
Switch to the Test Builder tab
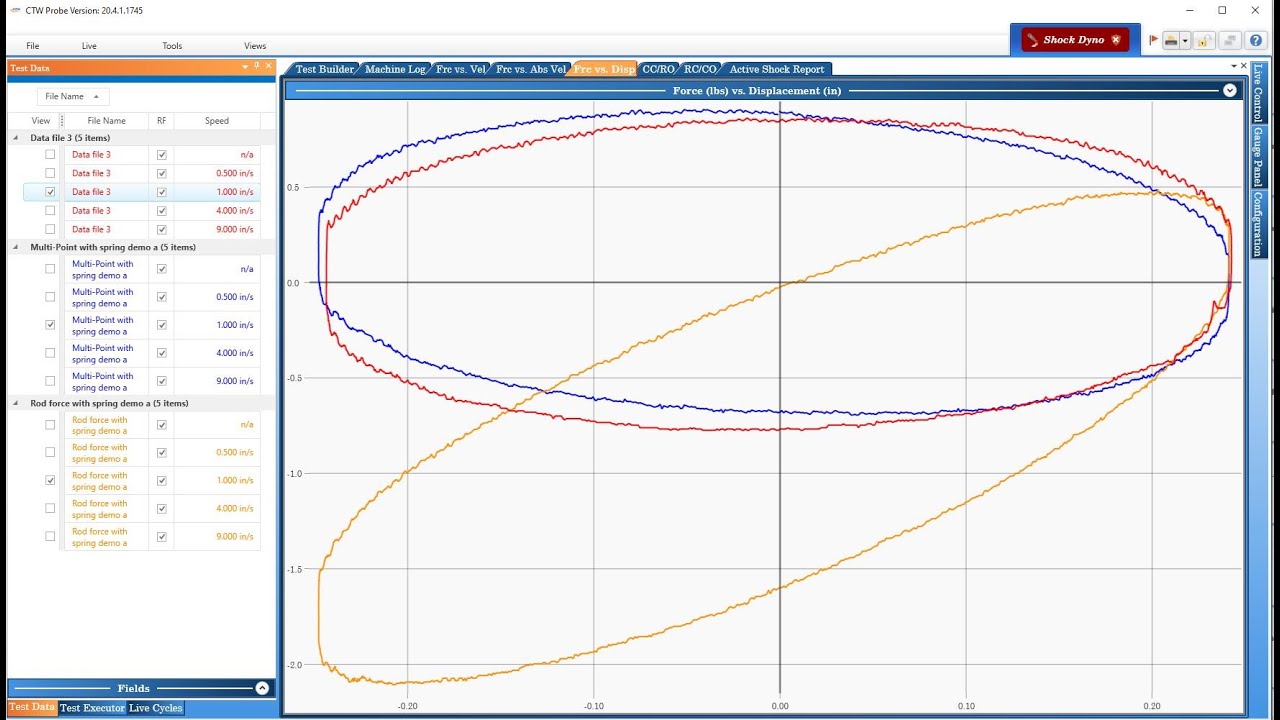(x=323, y=69)
